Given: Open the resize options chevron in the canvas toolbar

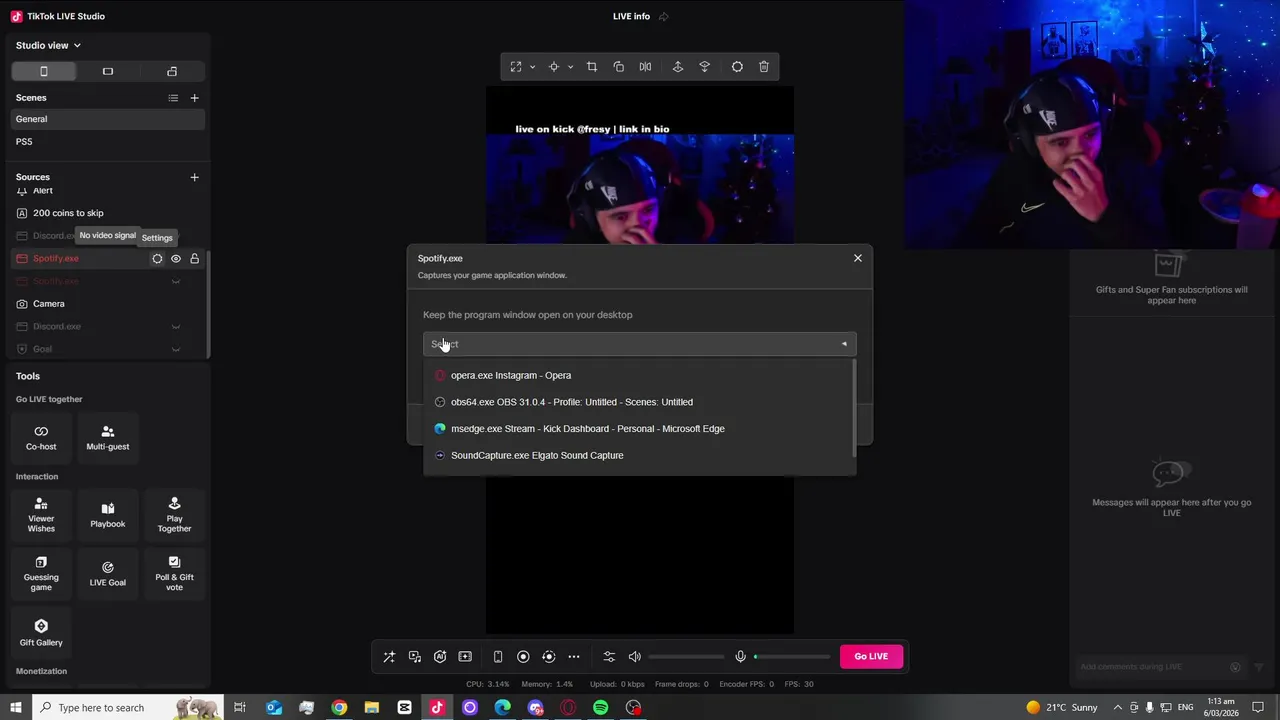Looking at the screenshot, I should pos(532,67).
